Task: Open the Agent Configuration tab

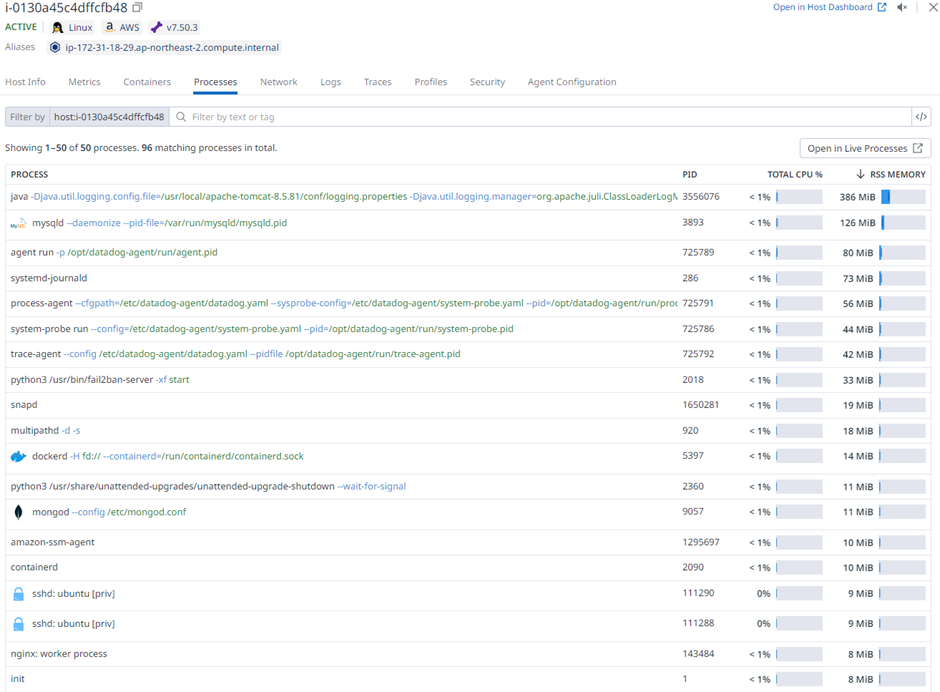Action: click(x=572, y=82)
